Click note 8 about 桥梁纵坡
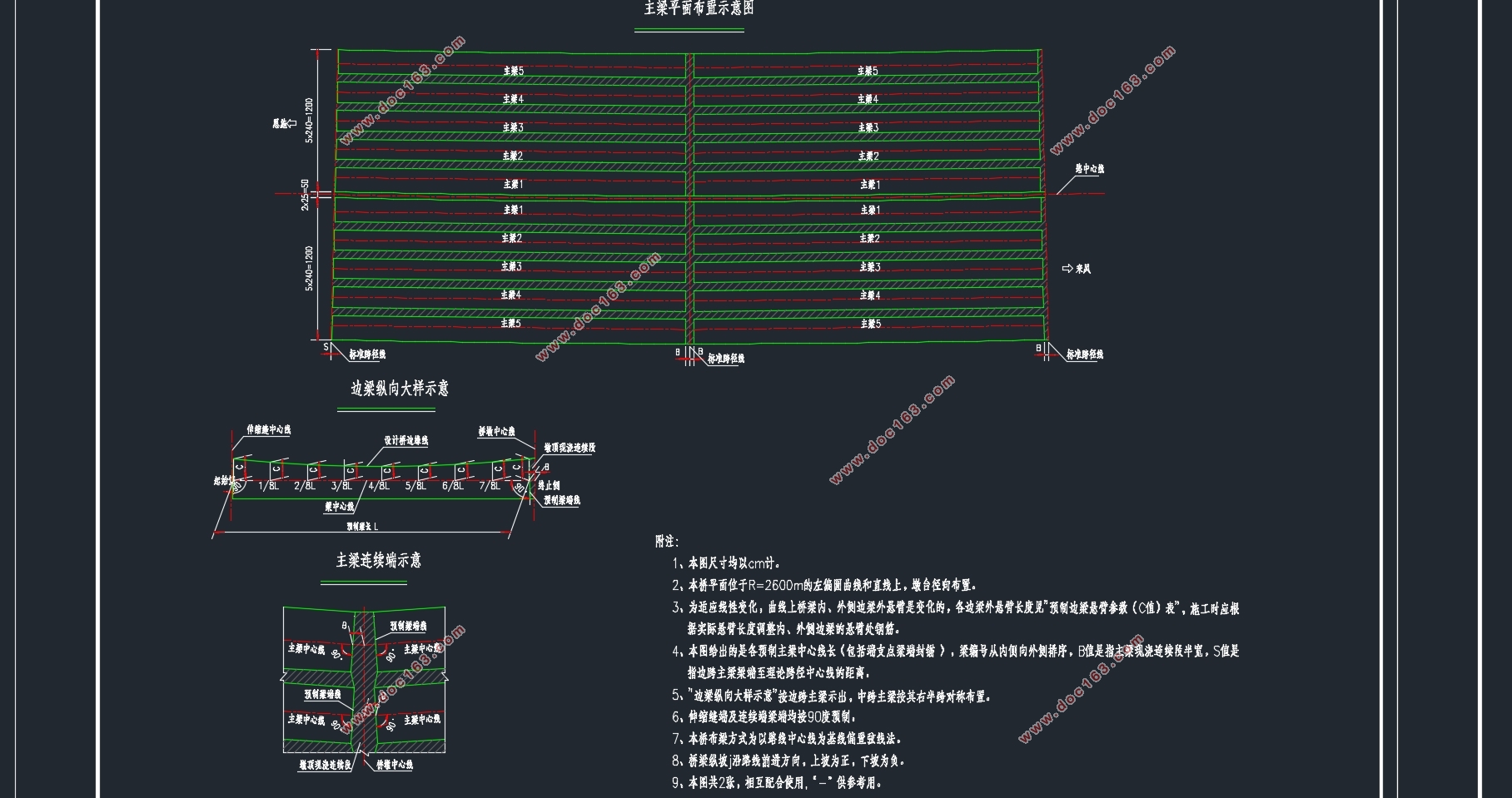This screenshot has width=1512, height=798. pyautogui.click(x=788, y=761)
